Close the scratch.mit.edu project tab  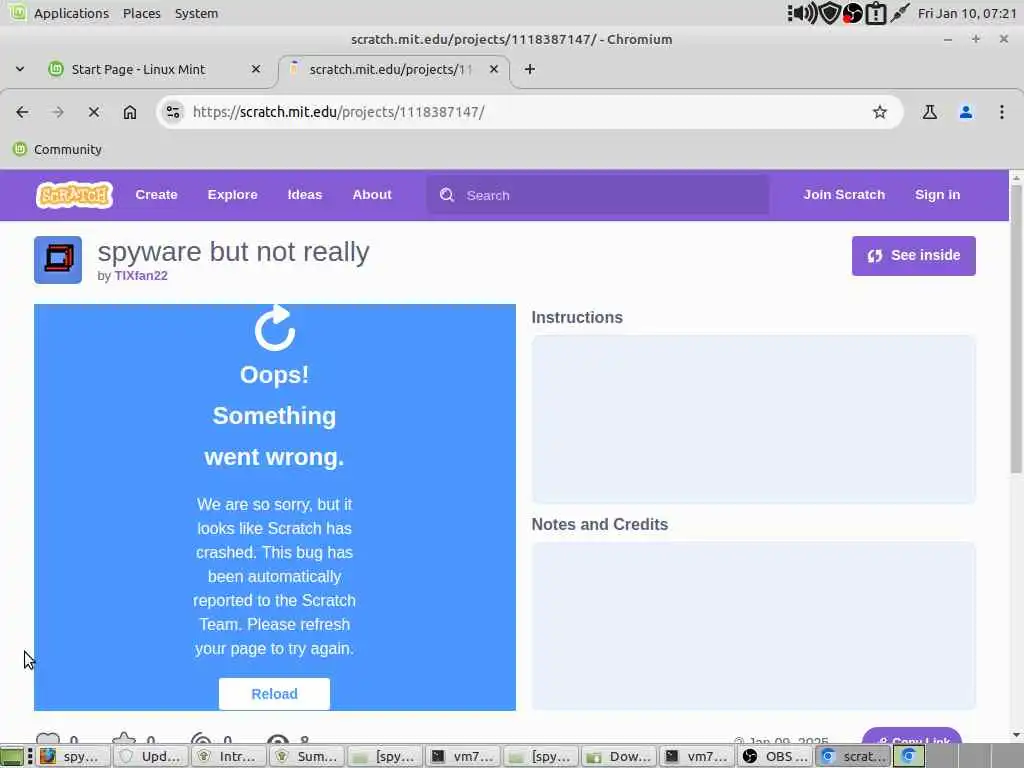[494, 69]
